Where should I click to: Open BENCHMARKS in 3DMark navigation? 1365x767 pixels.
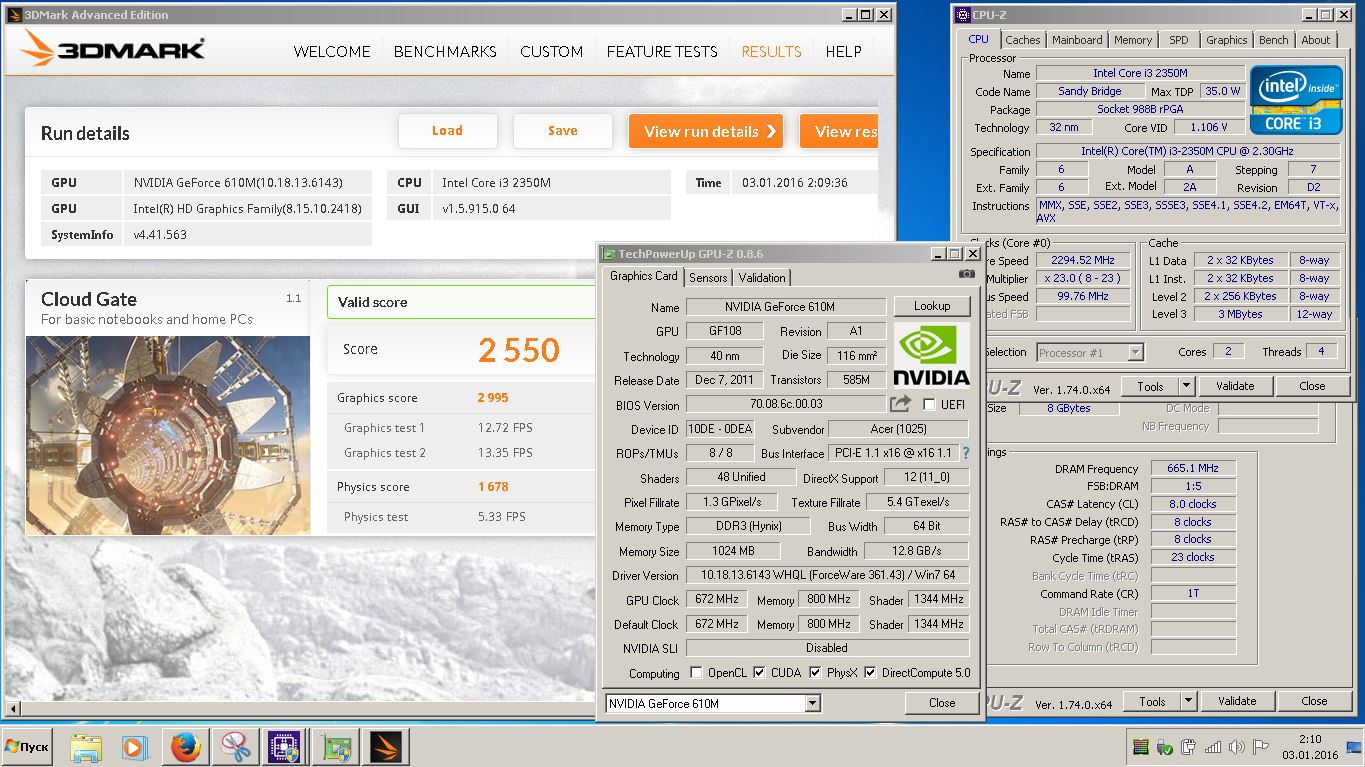[x=445, y=52]
